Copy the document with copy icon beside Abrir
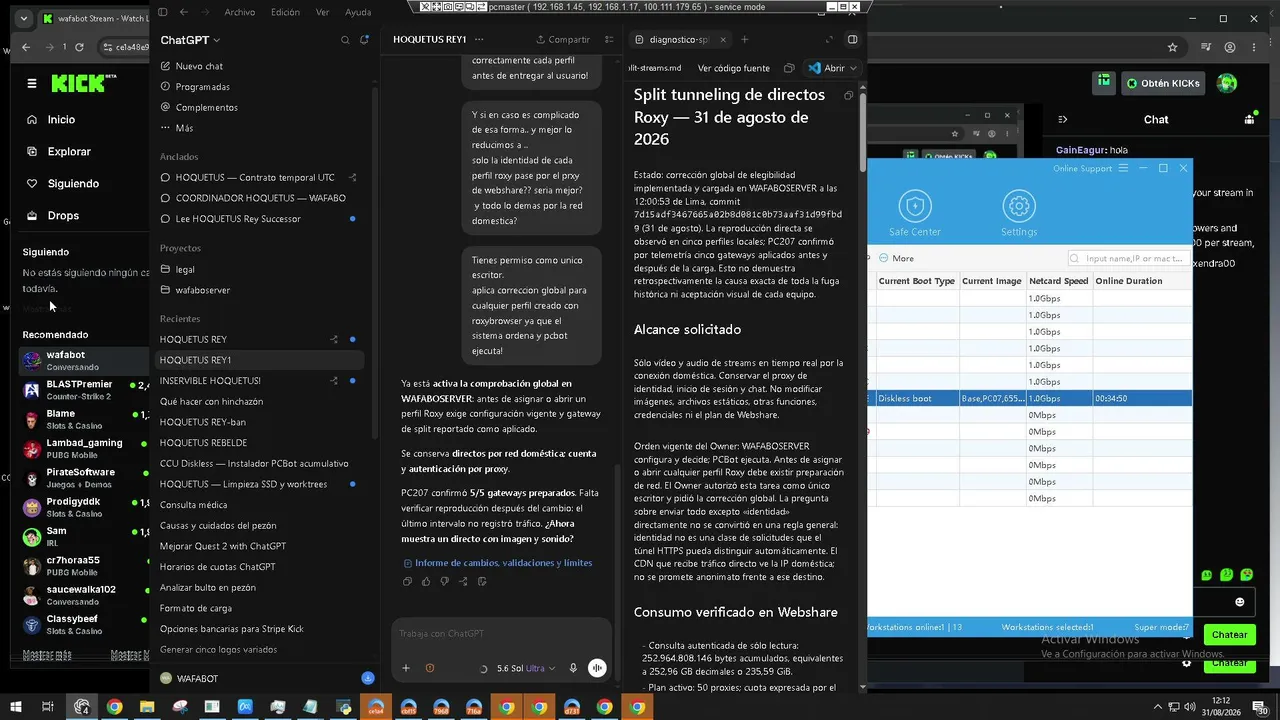 pos(789,68)
